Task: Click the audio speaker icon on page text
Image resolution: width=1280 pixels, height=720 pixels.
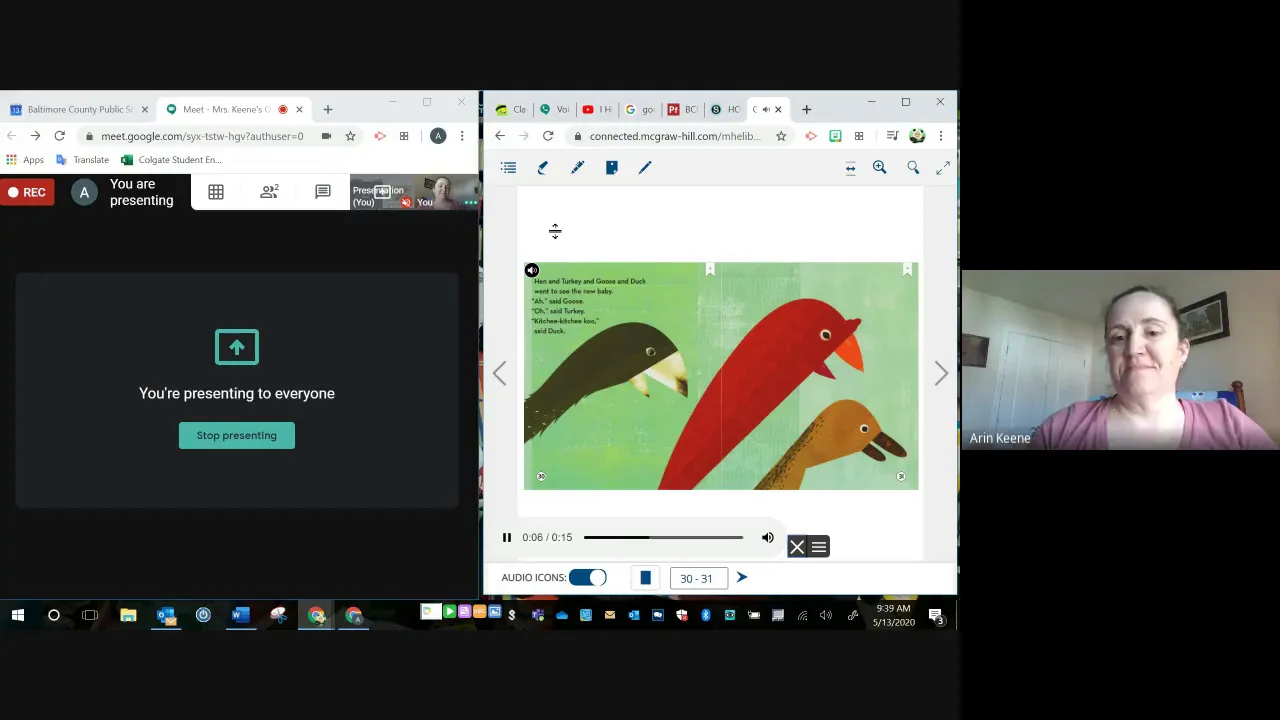Action: (532, 270)
